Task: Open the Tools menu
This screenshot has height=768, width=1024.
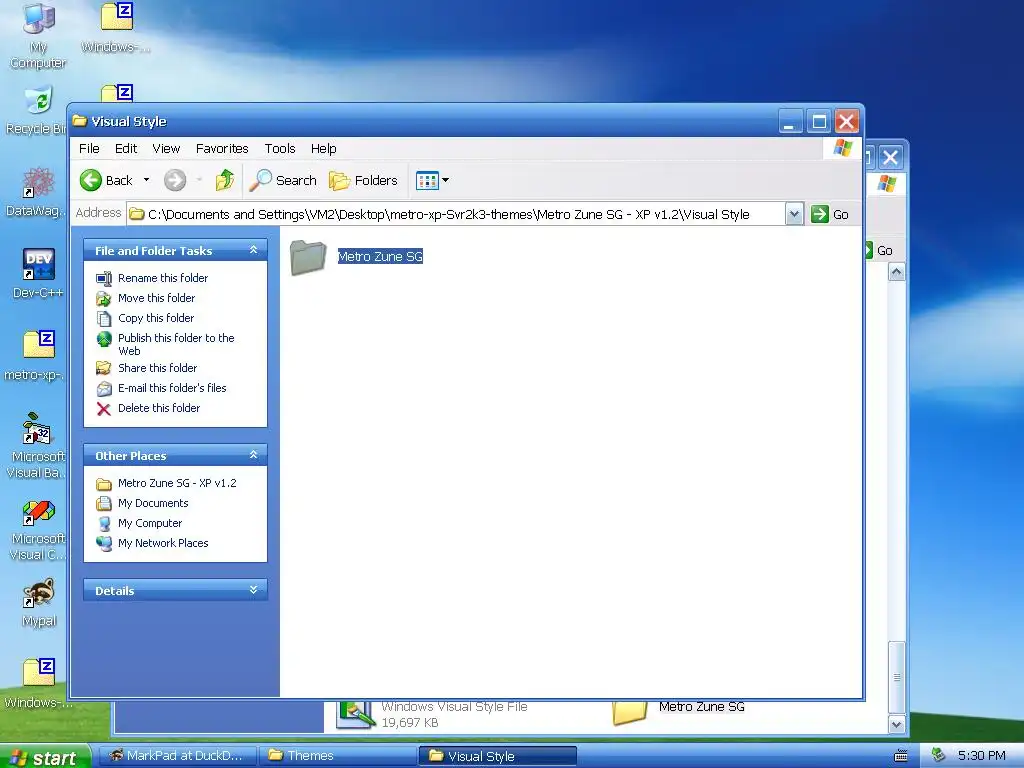Action: click(x=280, y=148)
